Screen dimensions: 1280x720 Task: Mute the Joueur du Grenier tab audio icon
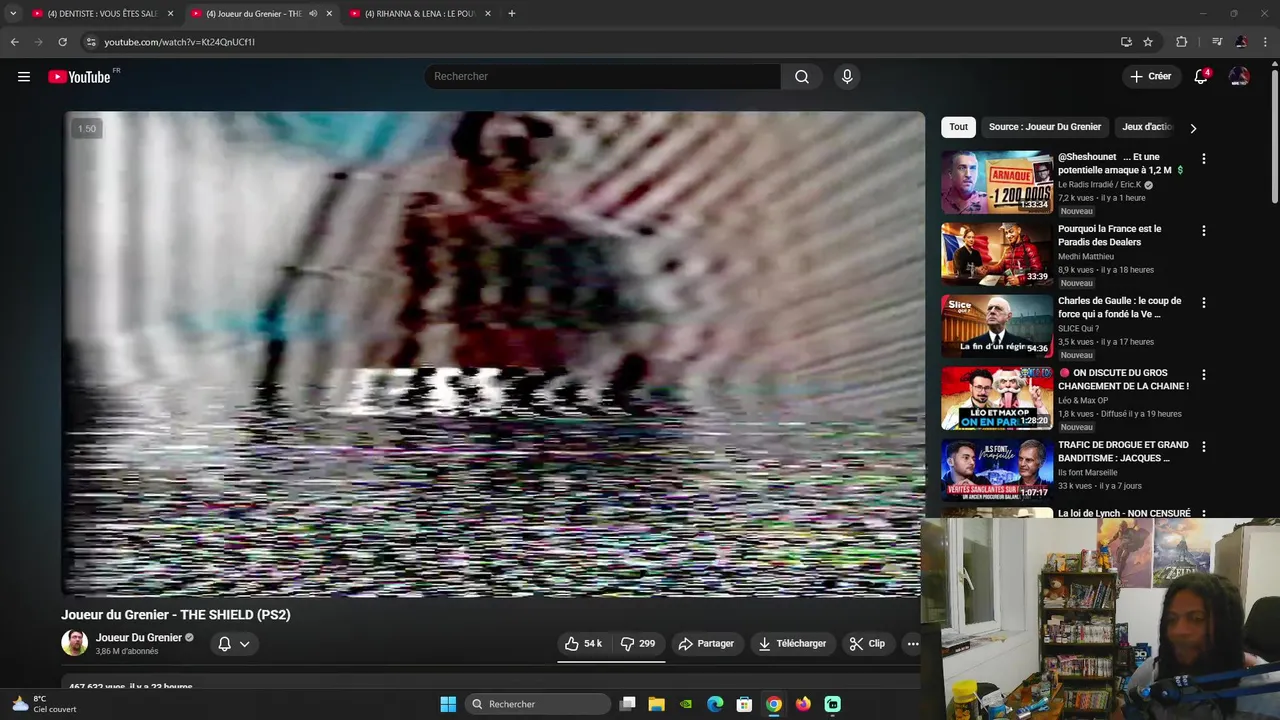(x=313, y=14)
